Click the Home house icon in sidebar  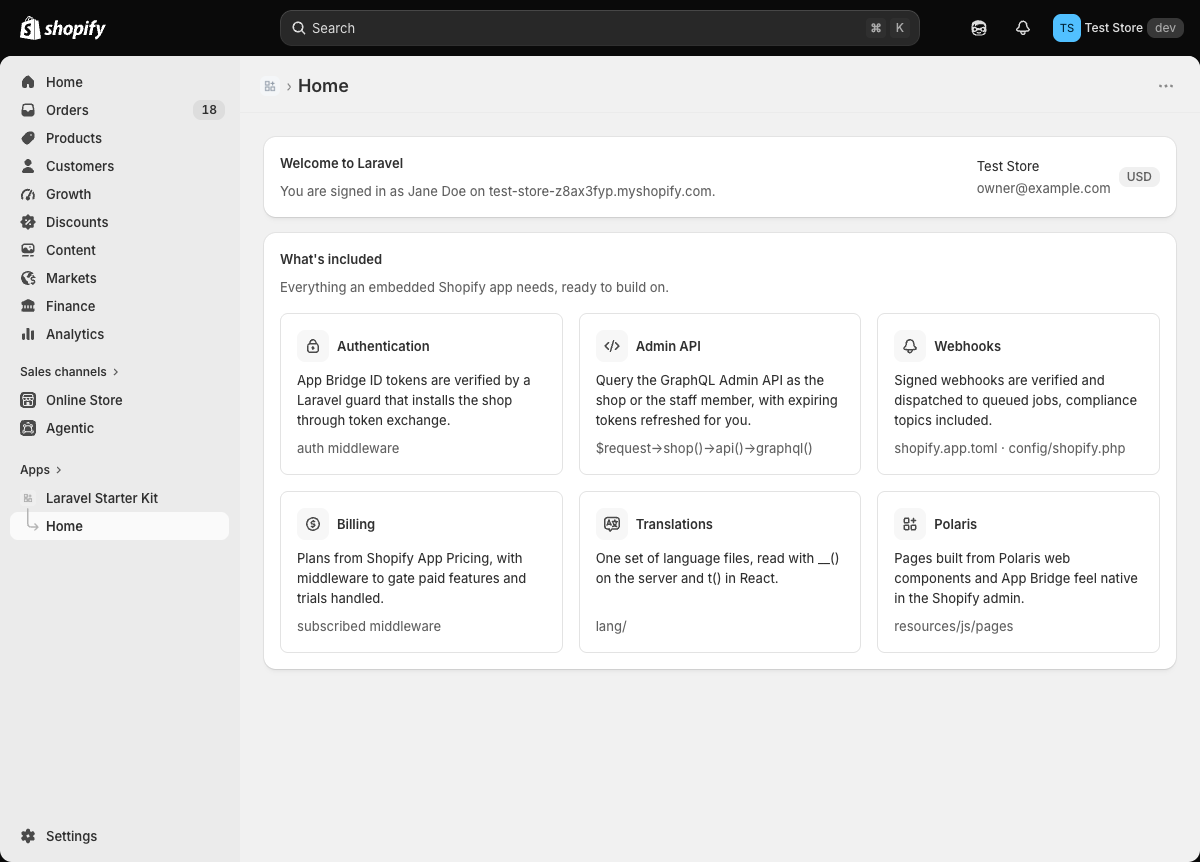(x=28, y=82)
